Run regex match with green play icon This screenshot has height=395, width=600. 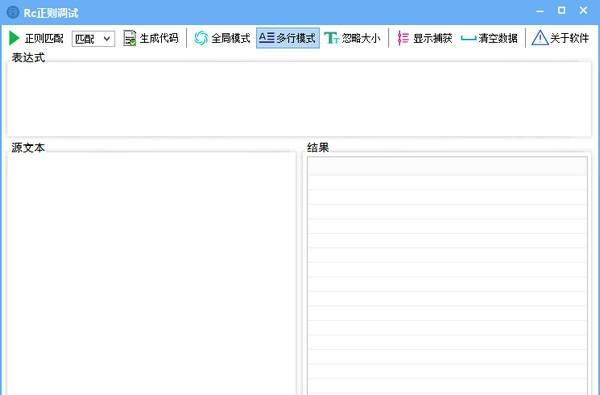tap(36, 38)
